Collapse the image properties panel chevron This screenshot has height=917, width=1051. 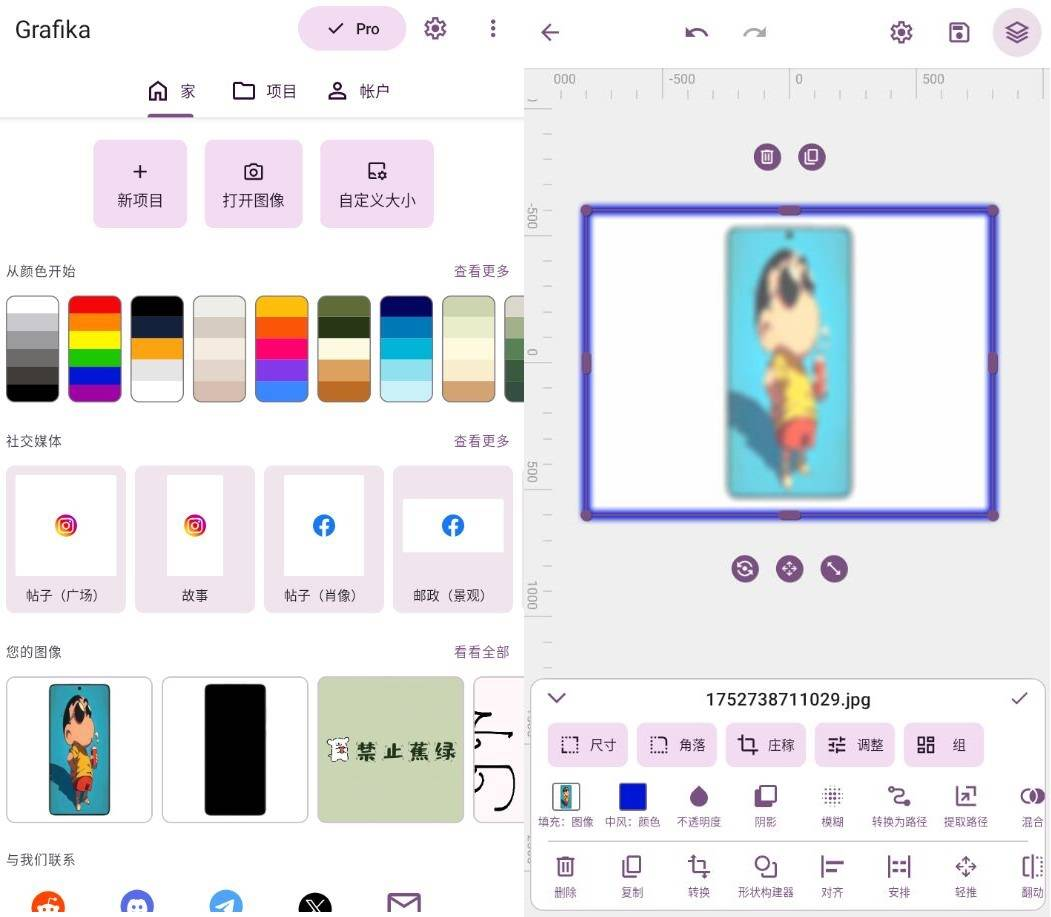click(x=557, y=699)
